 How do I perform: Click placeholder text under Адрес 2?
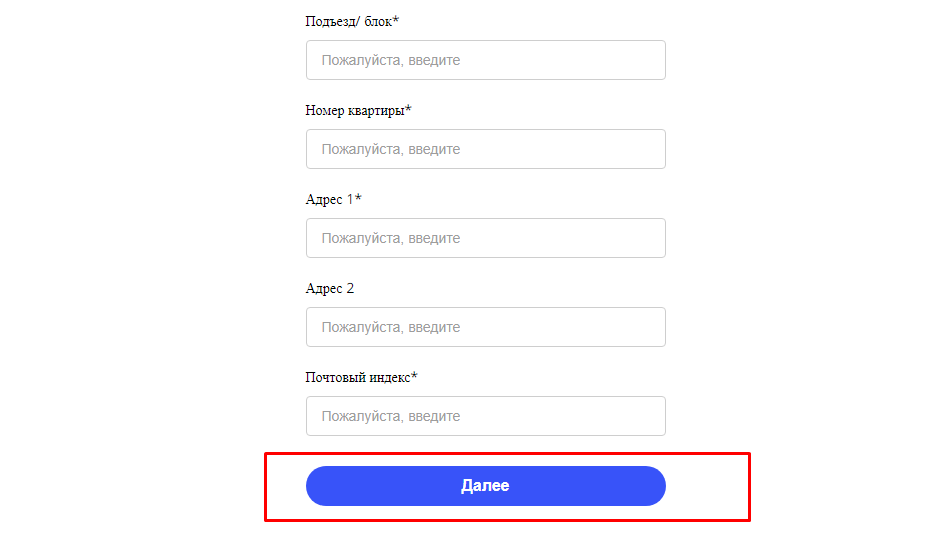[390, 327]
